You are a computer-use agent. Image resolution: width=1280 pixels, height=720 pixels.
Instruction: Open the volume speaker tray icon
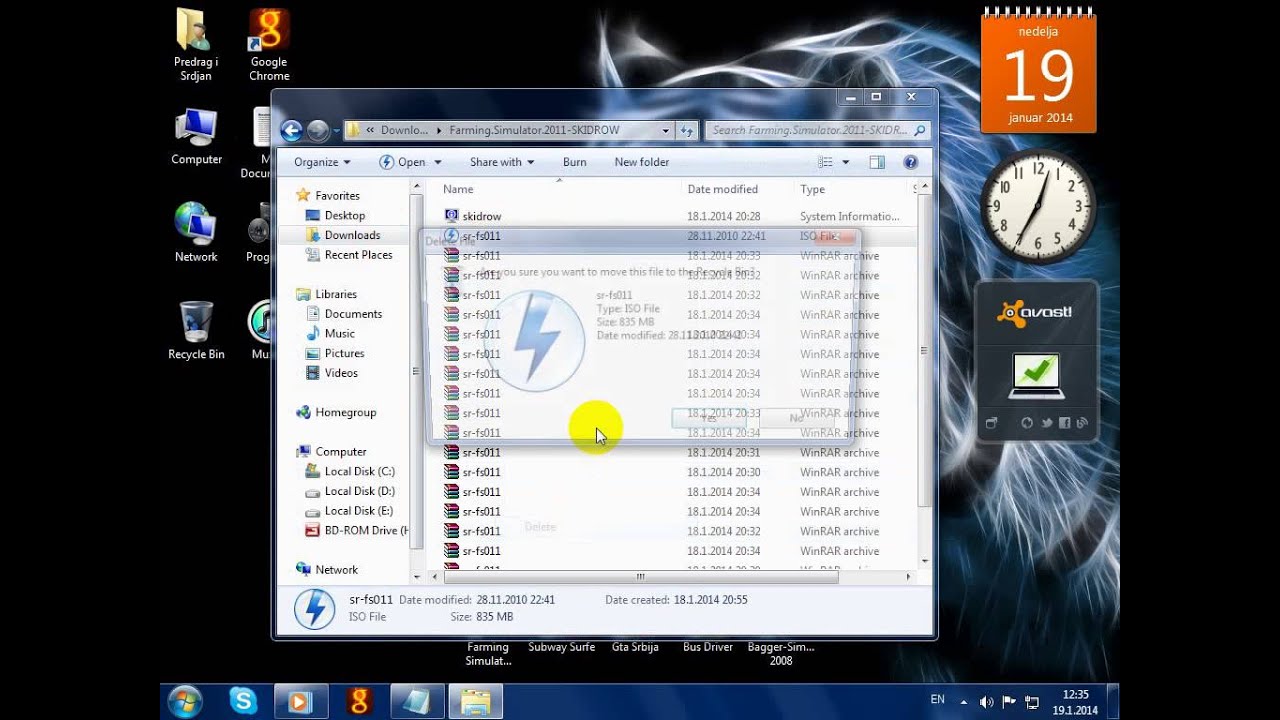point(987,702)
